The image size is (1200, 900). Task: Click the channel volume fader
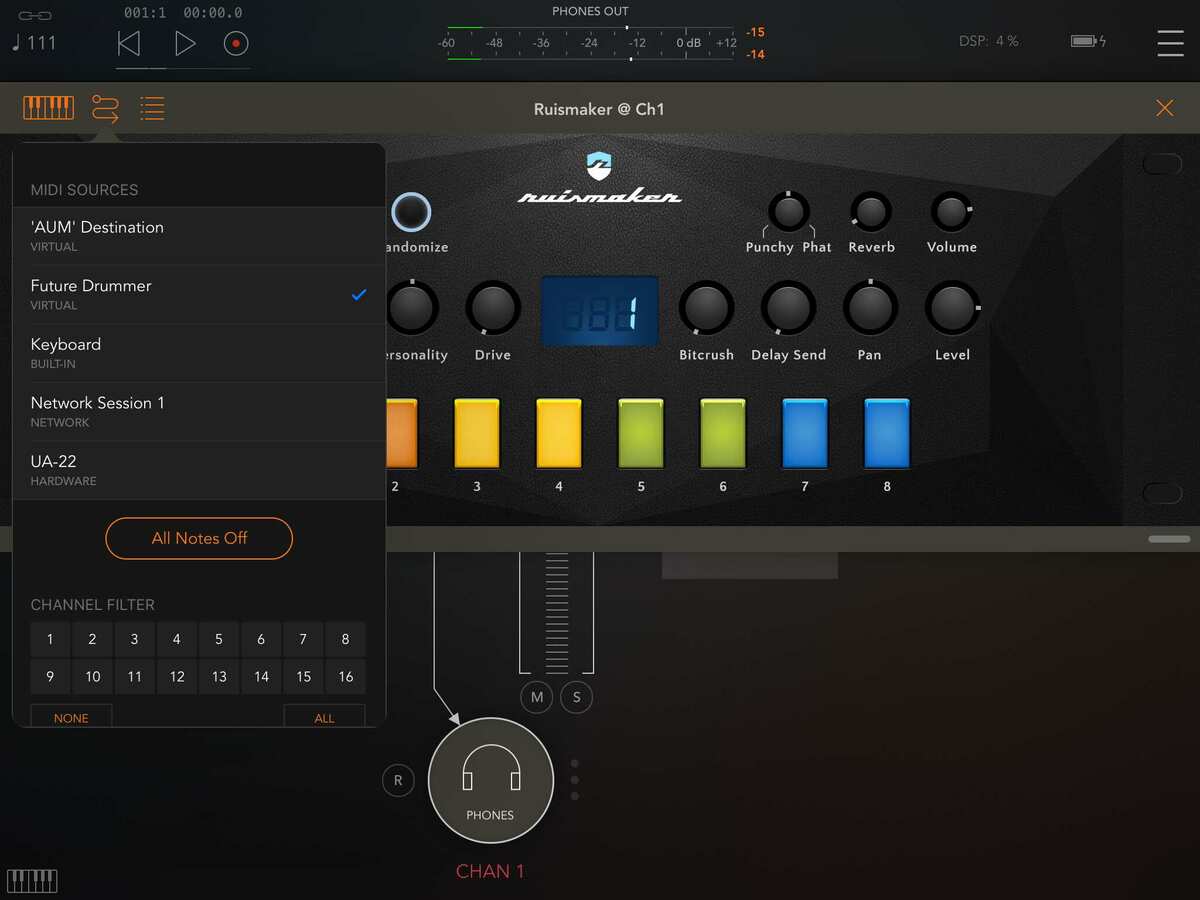point(557,612)
